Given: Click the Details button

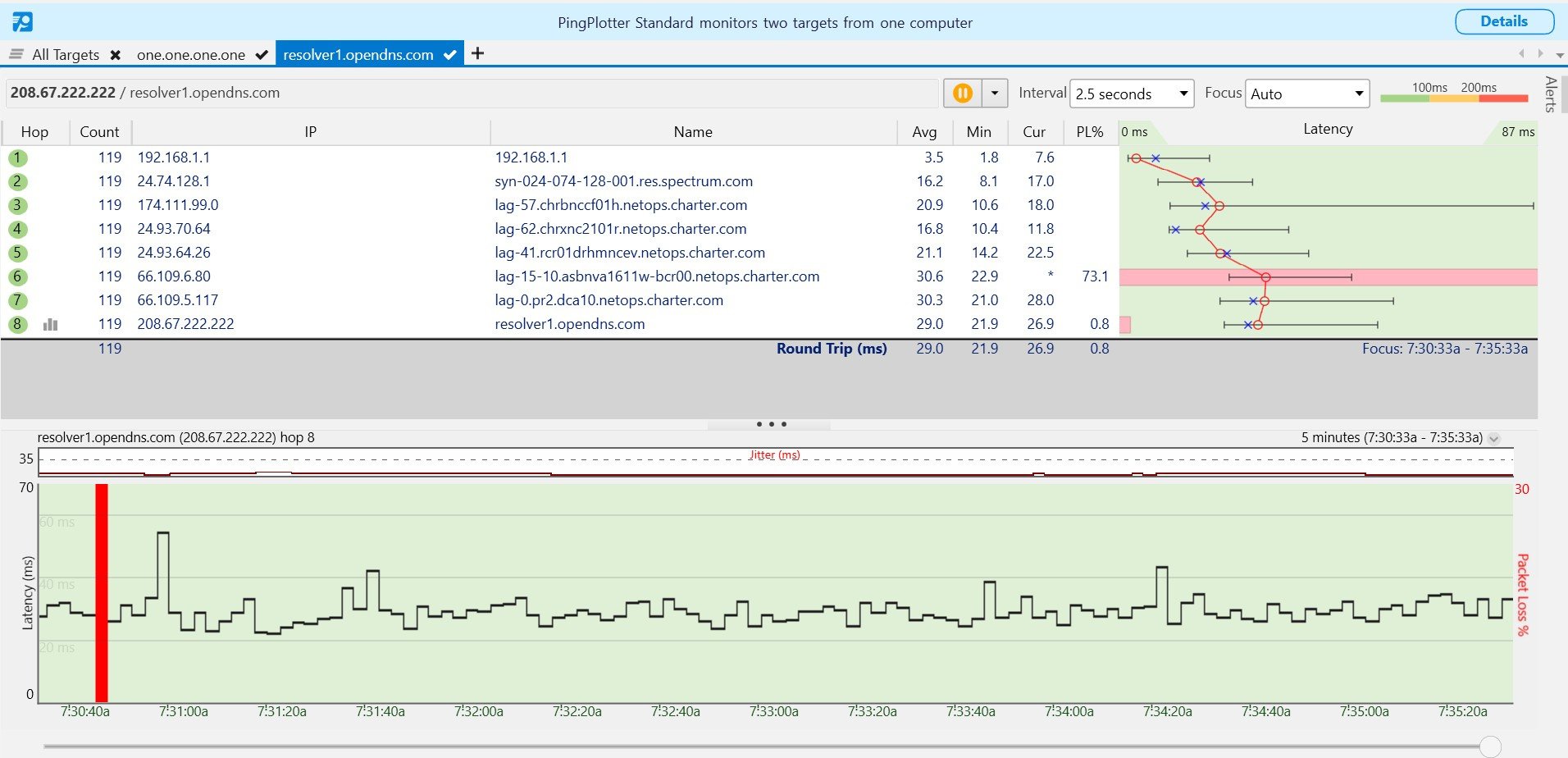Looking at the screenshot, I should pyautogui.click(x=1504, y=22).
